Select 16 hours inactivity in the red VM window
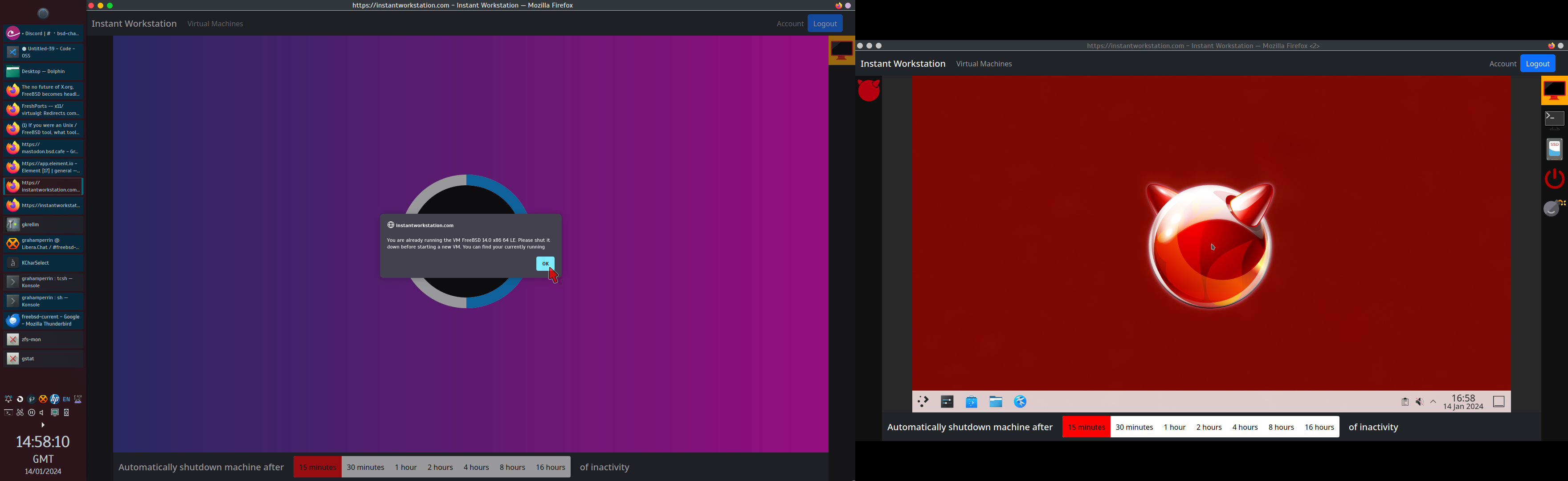1568x481 pixels. click(x=1319, y=428)
